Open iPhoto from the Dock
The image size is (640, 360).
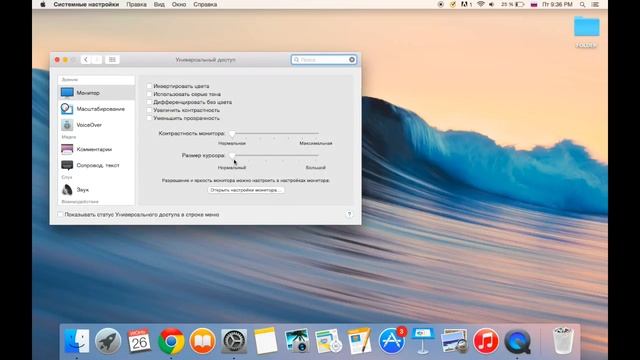click(297, 341)
